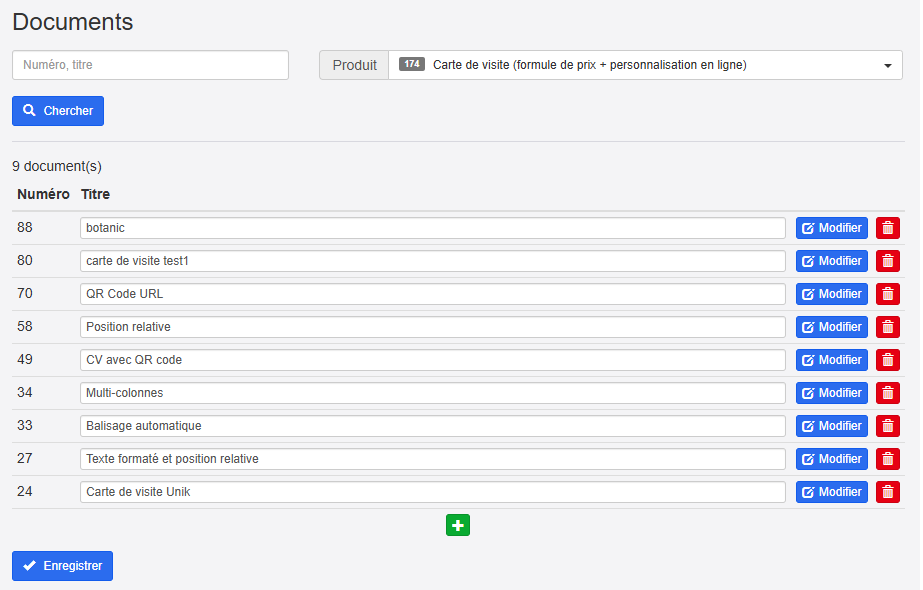Click Modifier for botanic document
This screenshot has height=590, width=923.
(831, 228)
